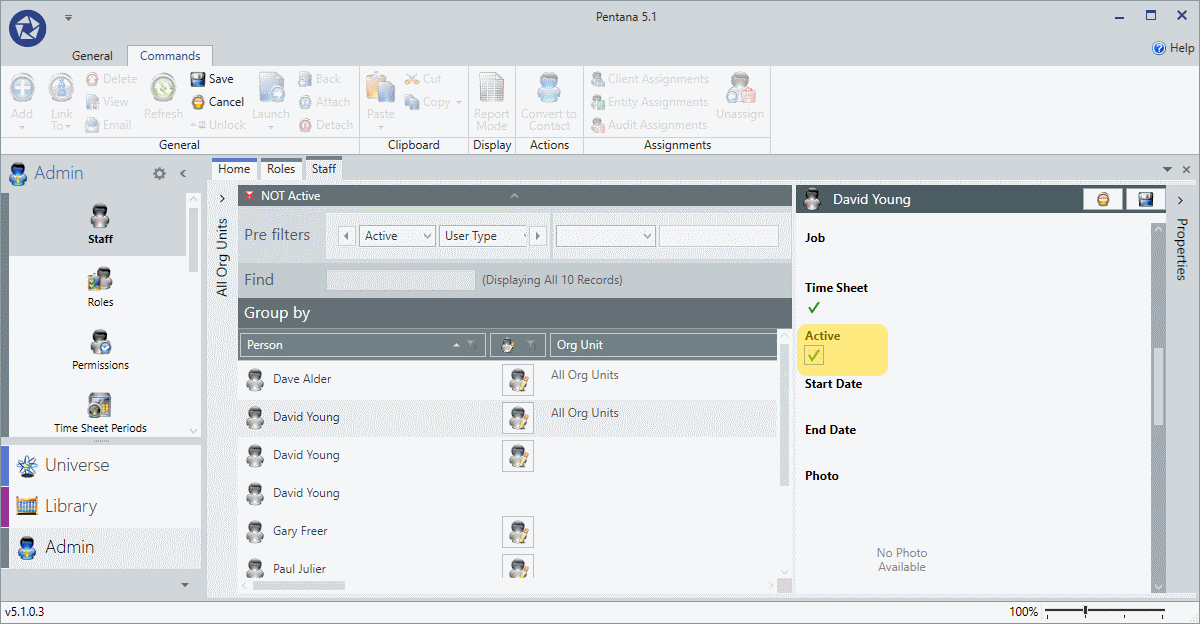Click the Find input field
The image size is (1200, 624).
[401, 280]
